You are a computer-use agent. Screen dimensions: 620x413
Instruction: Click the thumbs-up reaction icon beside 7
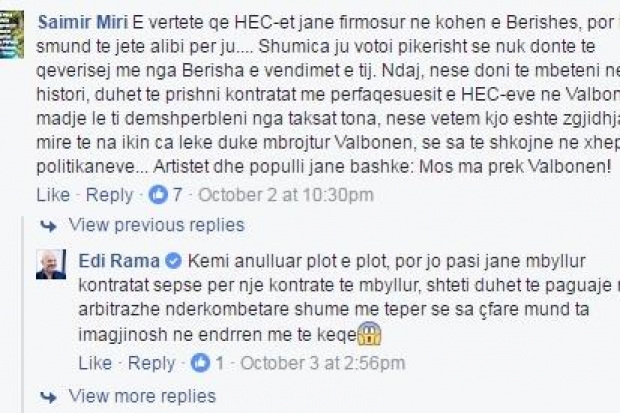click(x=158, y=194)
